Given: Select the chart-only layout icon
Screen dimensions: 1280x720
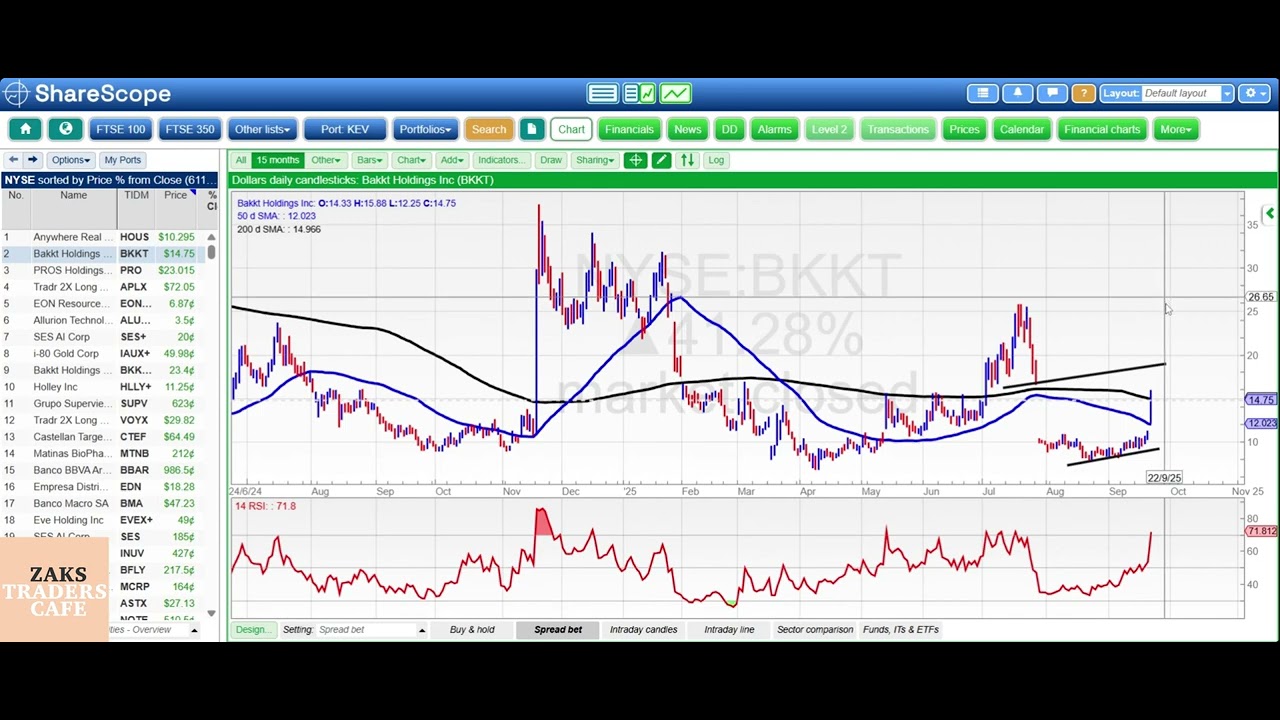Looking at the screenshot, I should [x=675, y=93].
